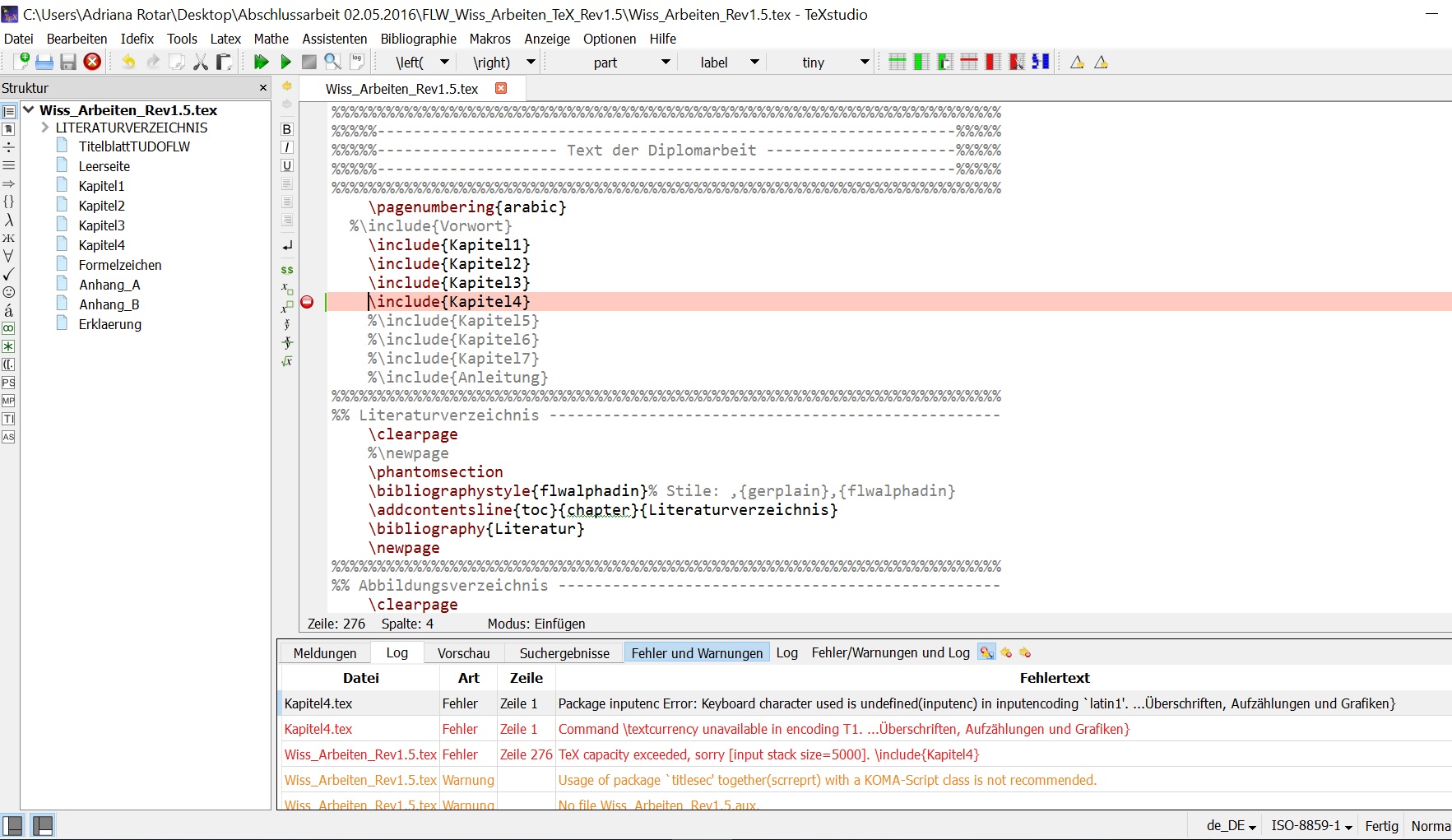Add a table row with green row icon
This screenshot has width=1452, height=840.
pyautogui.click(x=898, y=62)
